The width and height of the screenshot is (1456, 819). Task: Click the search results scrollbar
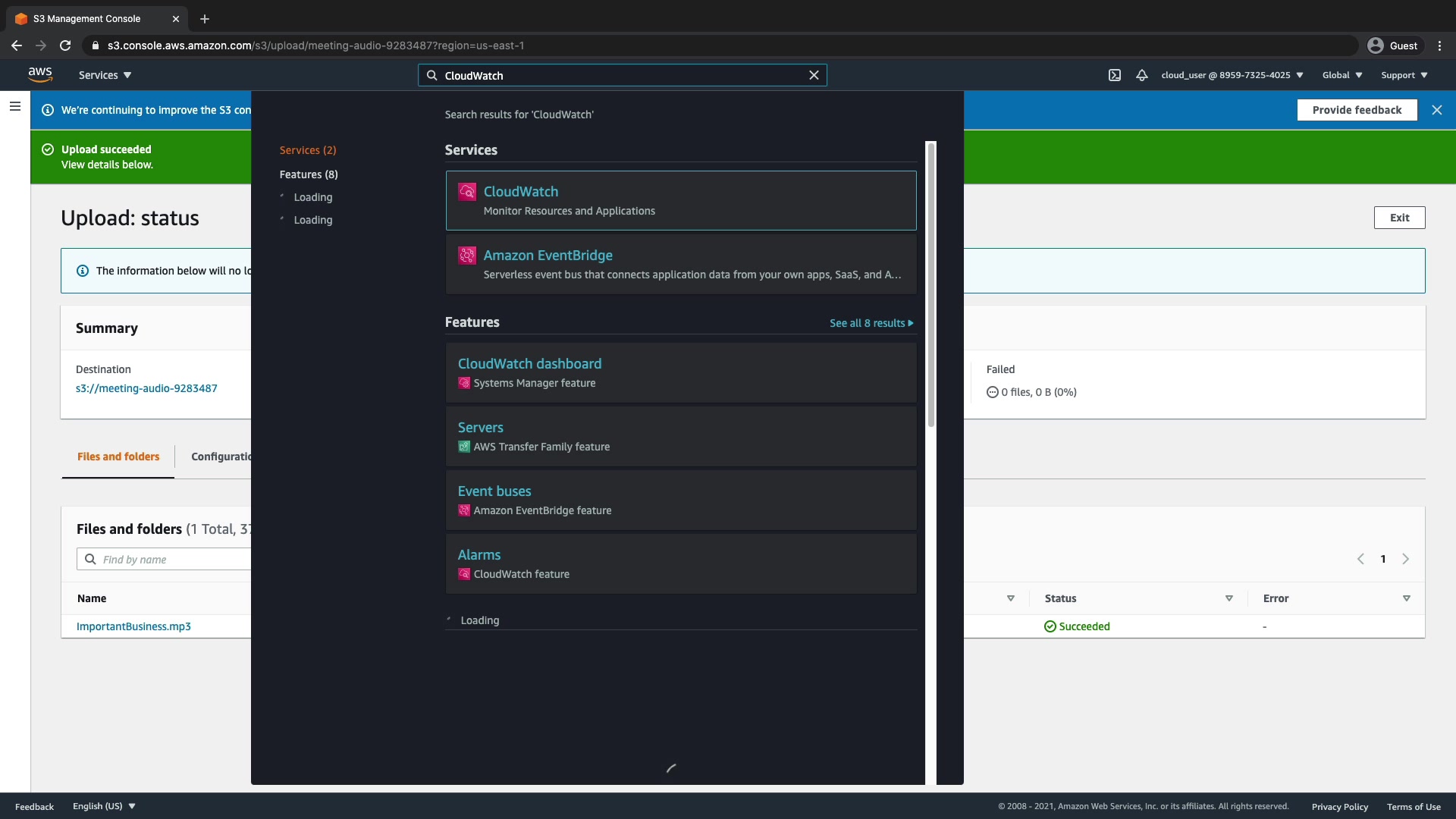pyautogui.click(x=931, y=284)
